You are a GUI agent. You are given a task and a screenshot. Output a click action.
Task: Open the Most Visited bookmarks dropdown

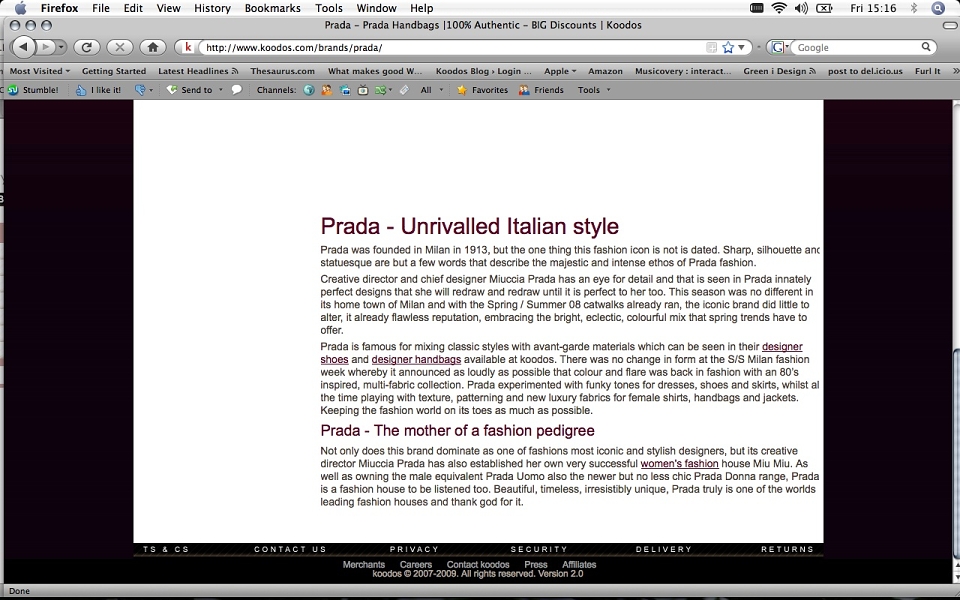[x=40, y=71]
